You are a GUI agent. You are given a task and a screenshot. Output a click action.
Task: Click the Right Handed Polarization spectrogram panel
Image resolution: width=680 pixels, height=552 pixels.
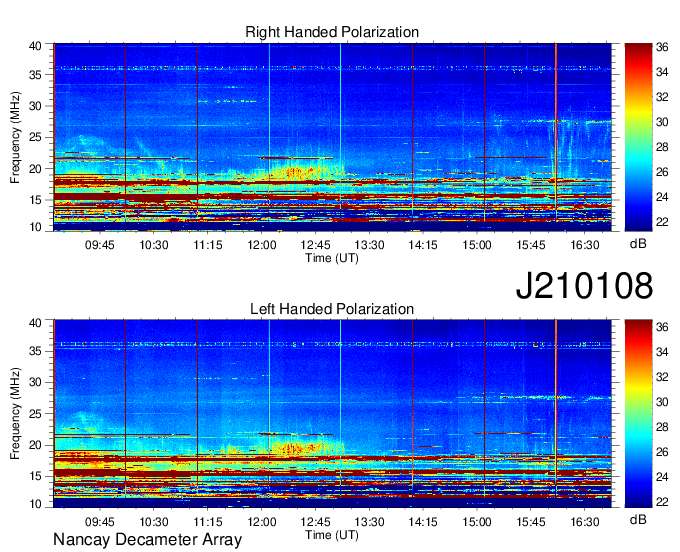coord(332,137)
